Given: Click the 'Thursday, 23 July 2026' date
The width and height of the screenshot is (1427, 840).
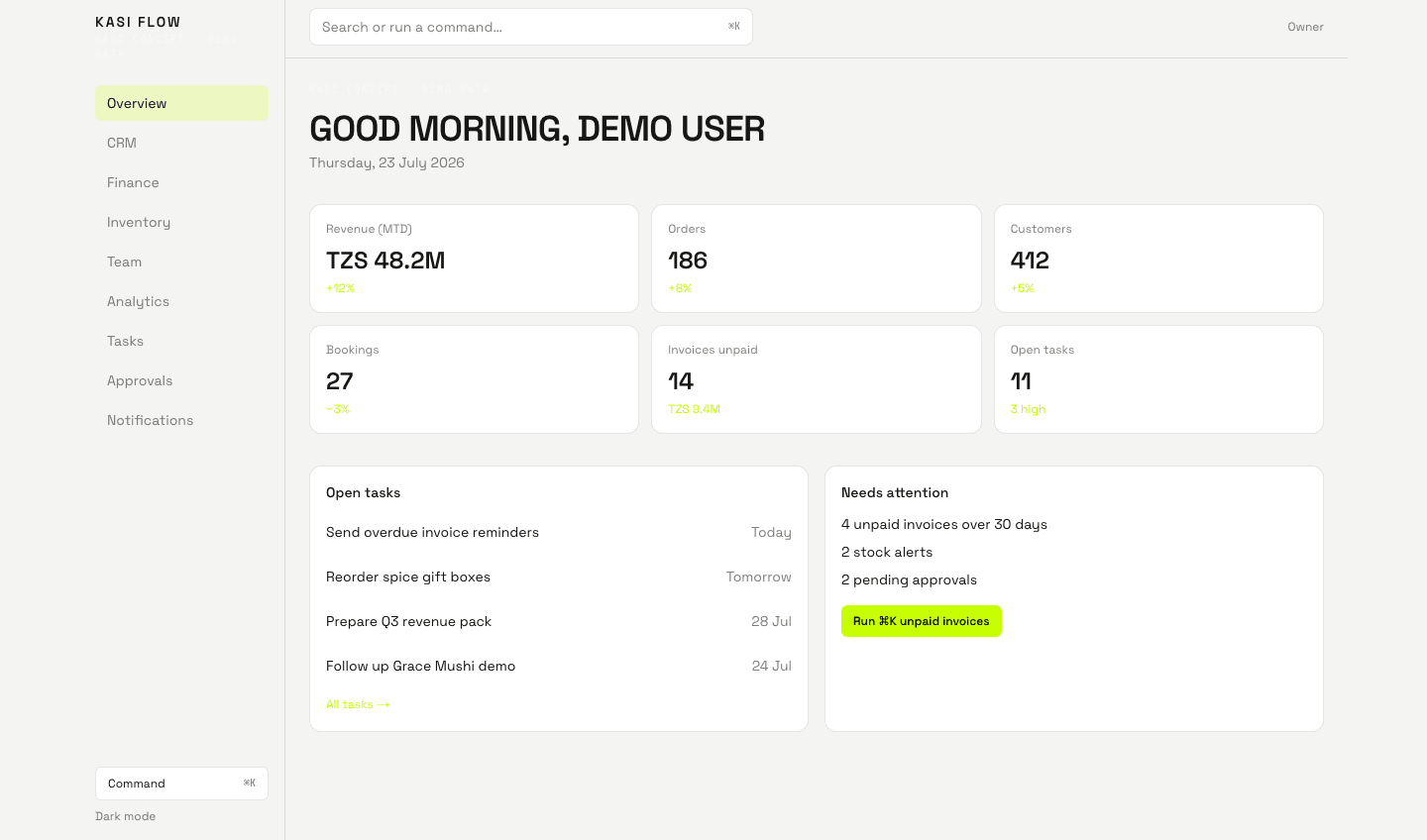Looking at the screenshot, I should point(386,162).
